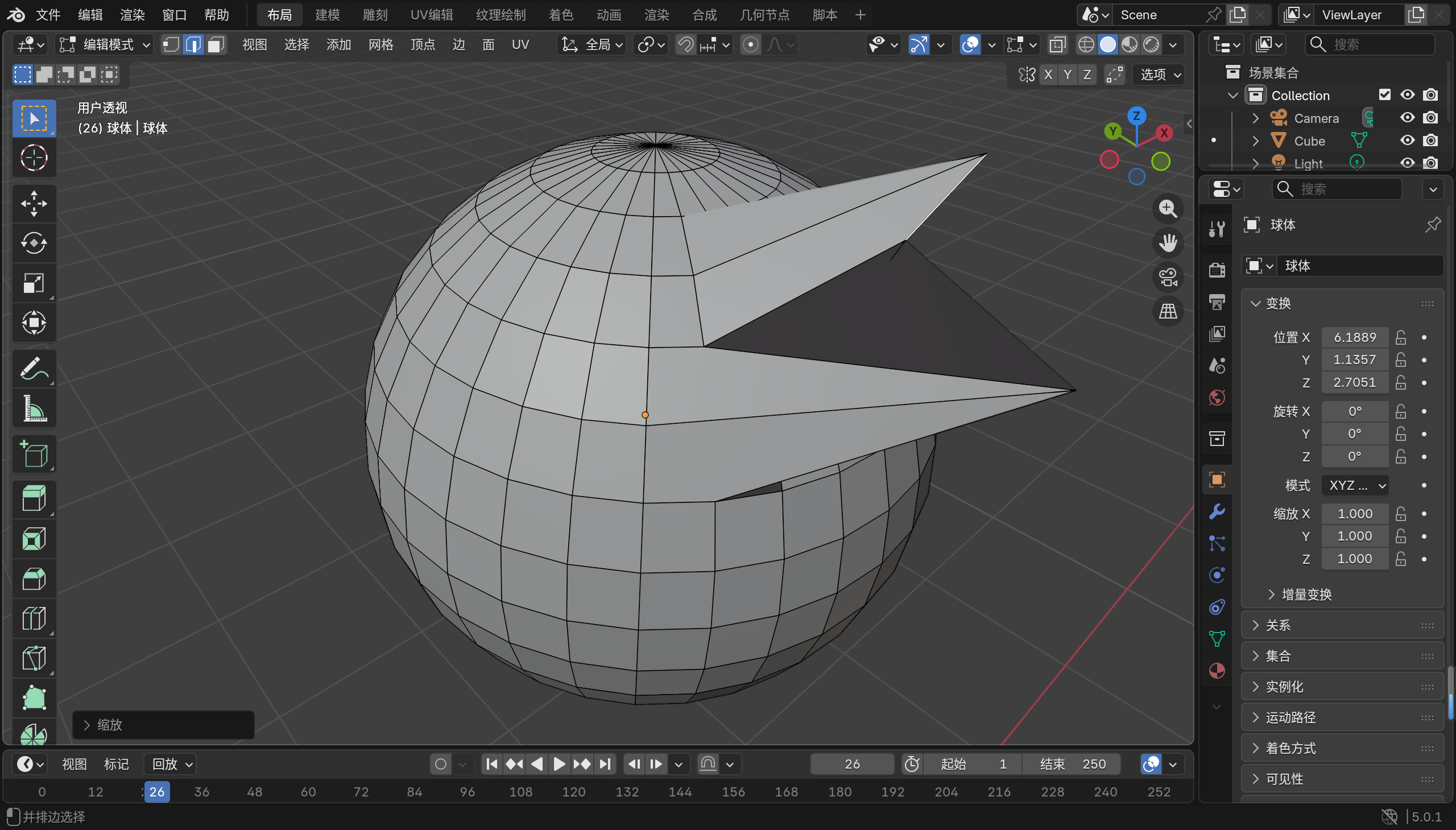The height and width of the screenshot is (830, 1456).
Task: Switch to face select mode
Action: point(216,44)
